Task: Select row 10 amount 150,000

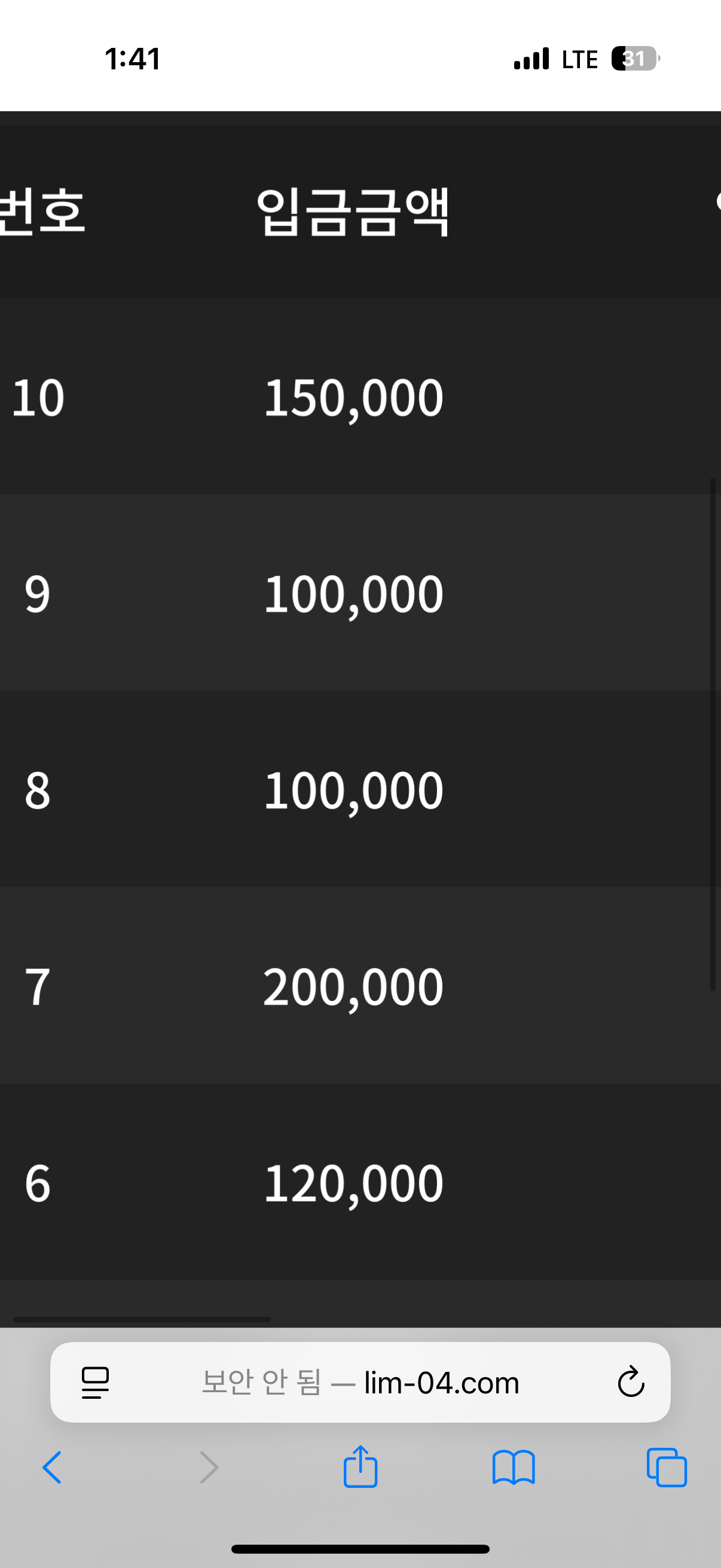Action: click(353, 398)
